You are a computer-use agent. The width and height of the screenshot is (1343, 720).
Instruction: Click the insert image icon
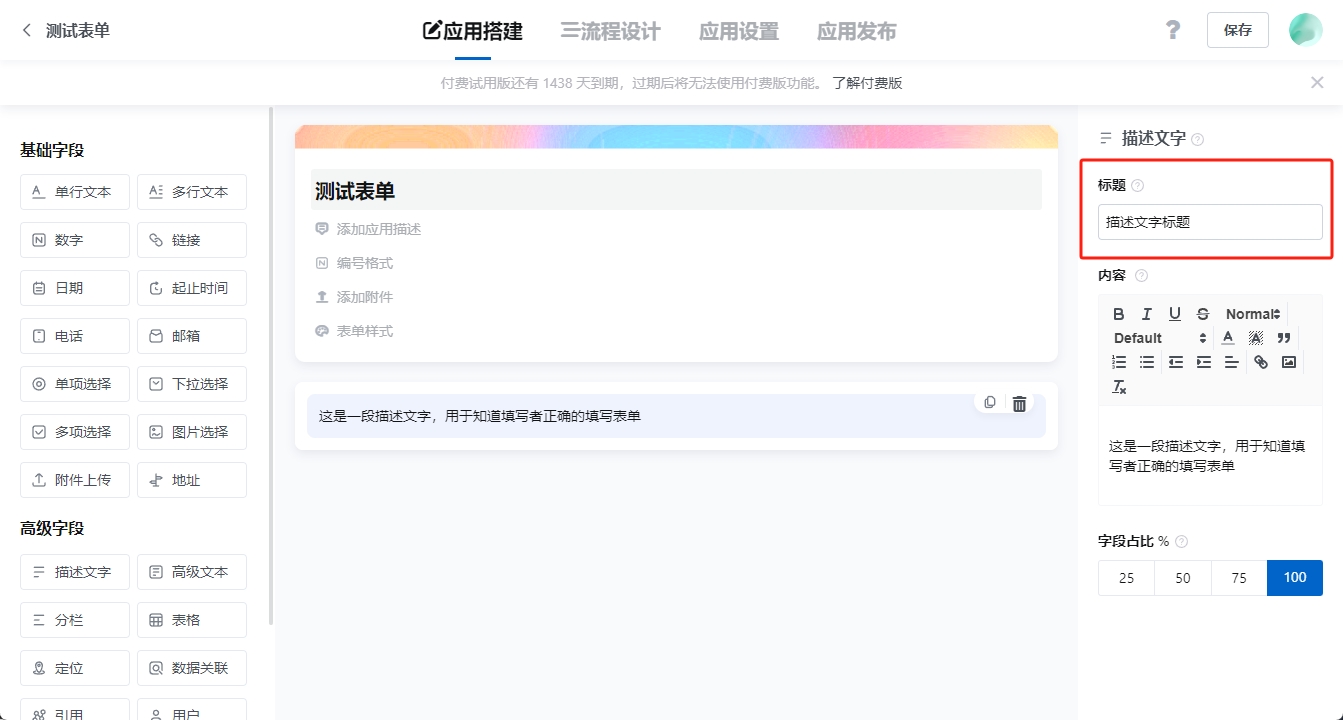1288,361
